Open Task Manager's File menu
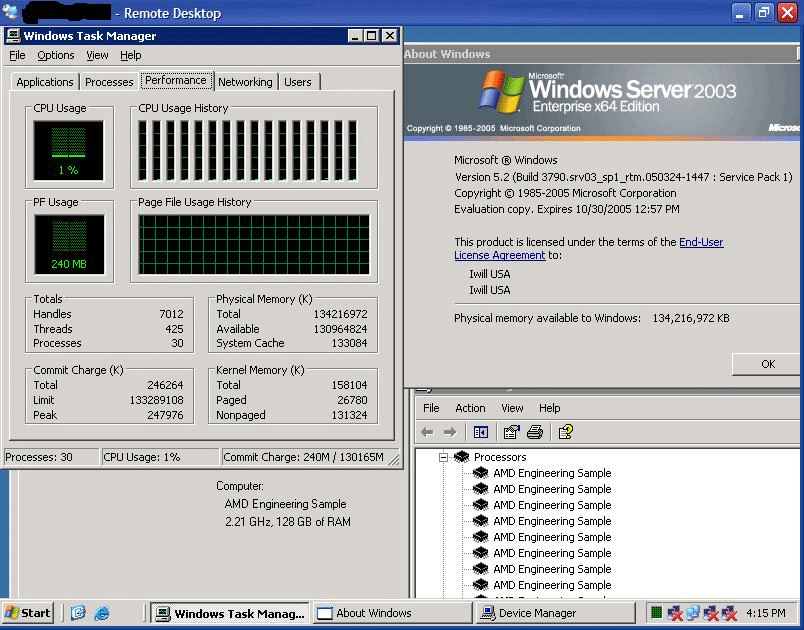Image resolution: width=804 pixels, height=630 pixels. tap(17, 55)
